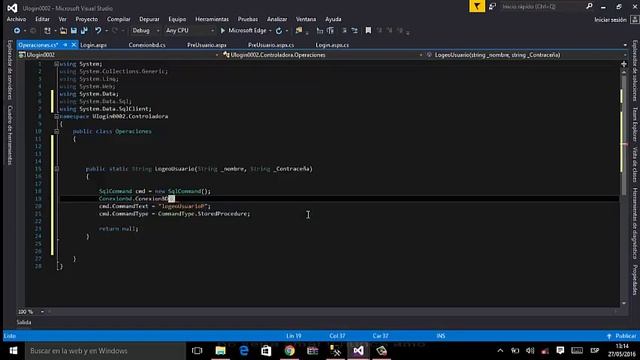Collapse the using directives block
The height and width of the screenshot is (360, 640).
click(57, 64)
